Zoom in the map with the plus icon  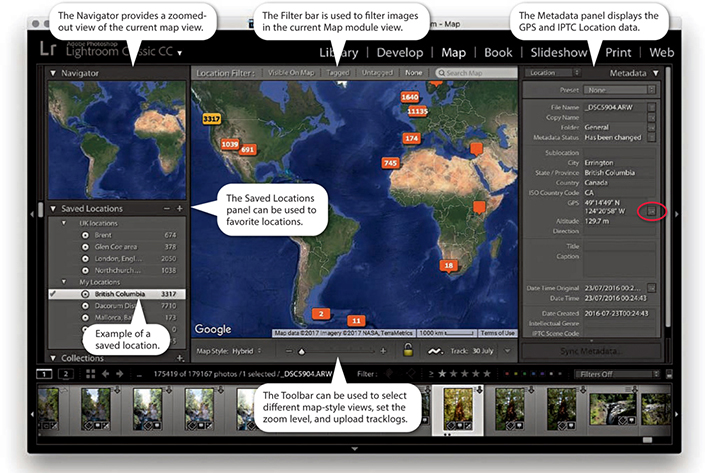pyautogui.click(x=383, y=351)
